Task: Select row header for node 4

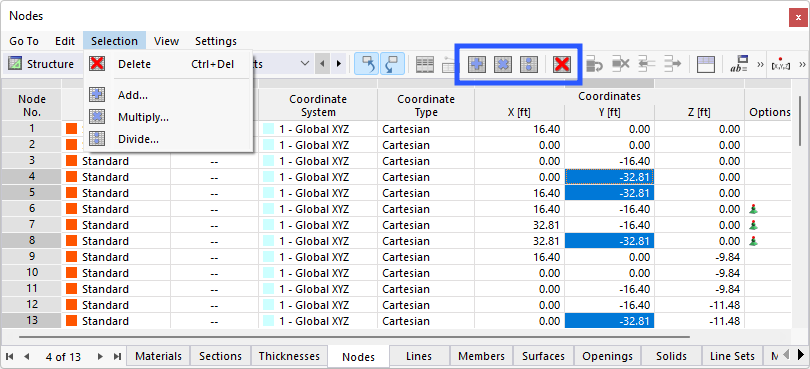Action: [32, 177]
